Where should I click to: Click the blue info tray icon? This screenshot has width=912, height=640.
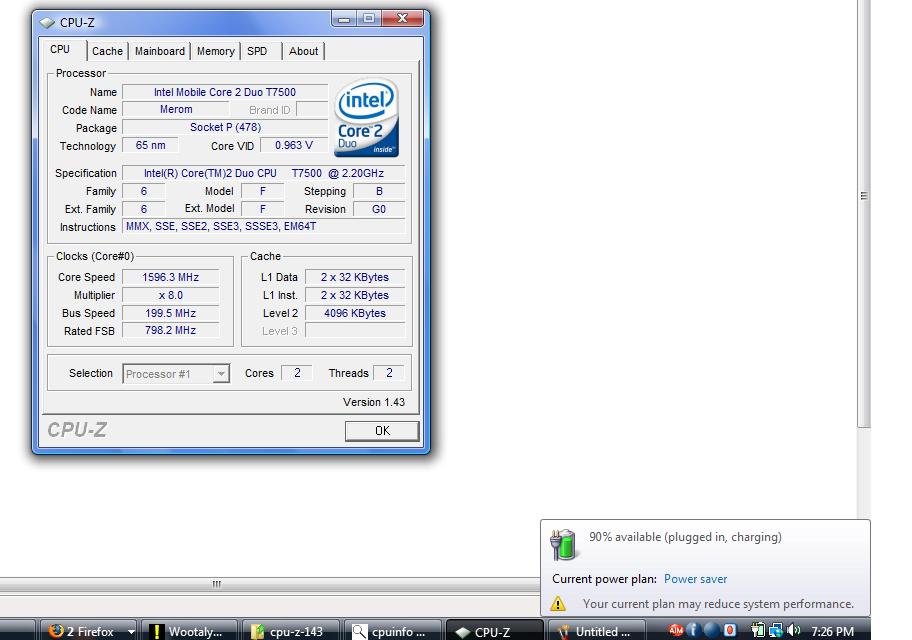[692, 630]
